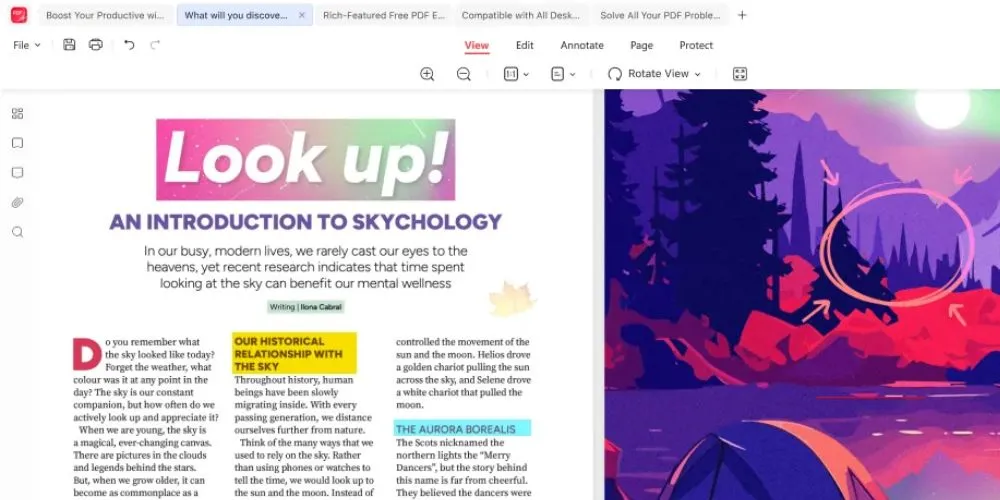Click the Save icon in toolbar
Image resolution: width=1000 pixels, height=500 pixels.
point(69,45)
